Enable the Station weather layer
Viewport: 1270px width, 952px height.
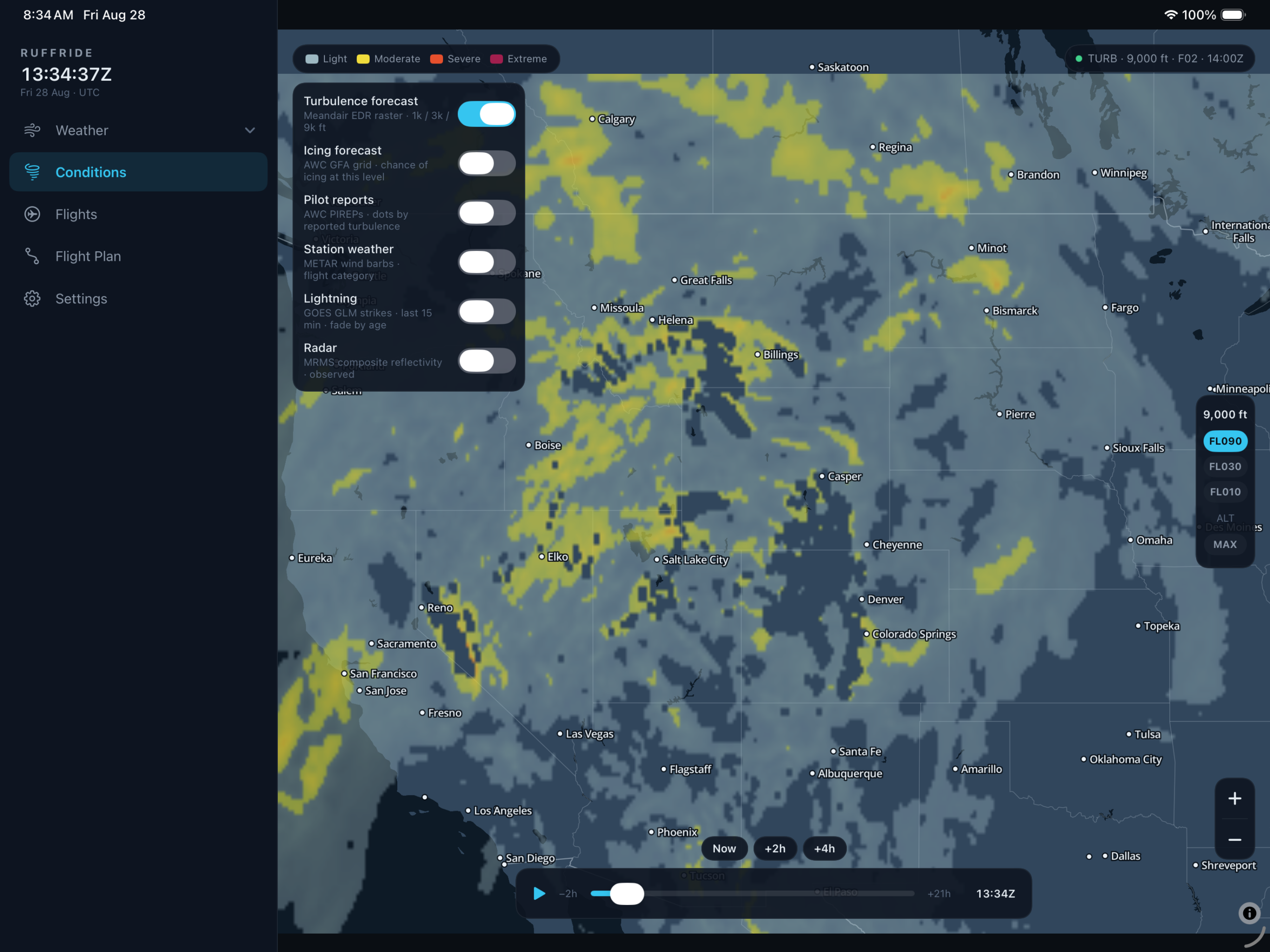486,262
